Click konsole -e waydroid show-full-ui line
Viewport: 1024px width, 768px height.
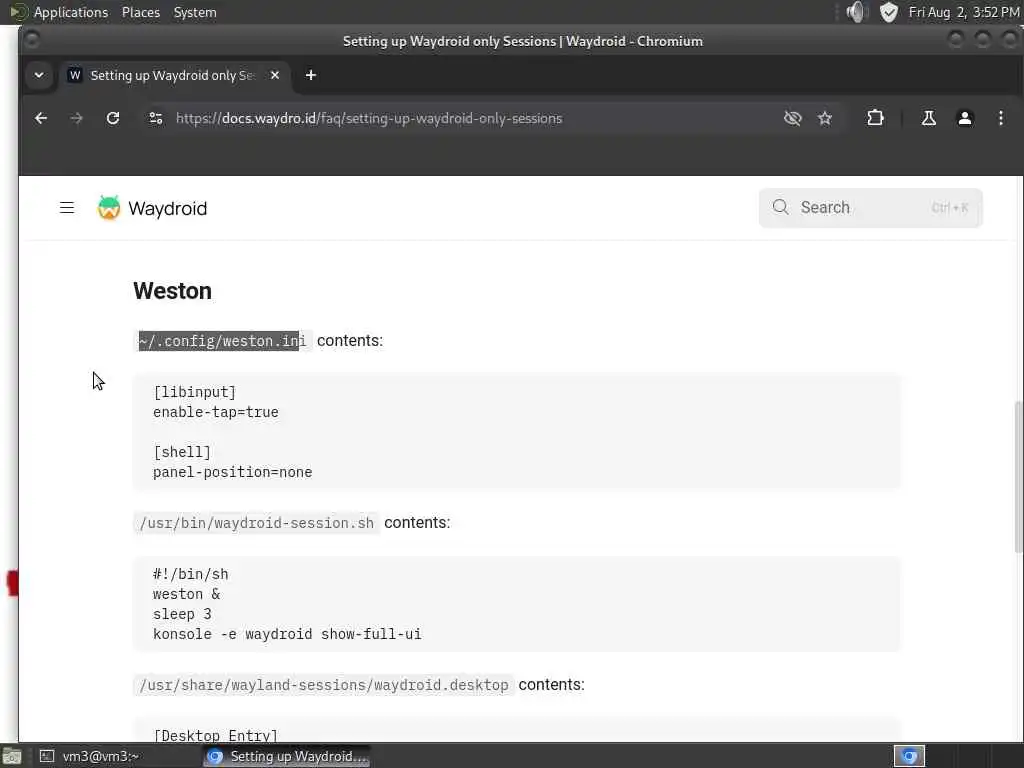point(287,634)
